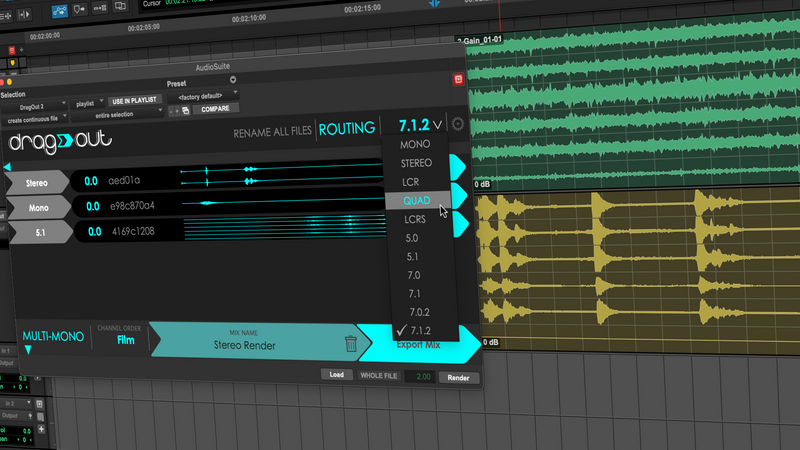Select previous preset with minus button
This screenshot has height=450, width=800.
171,111
